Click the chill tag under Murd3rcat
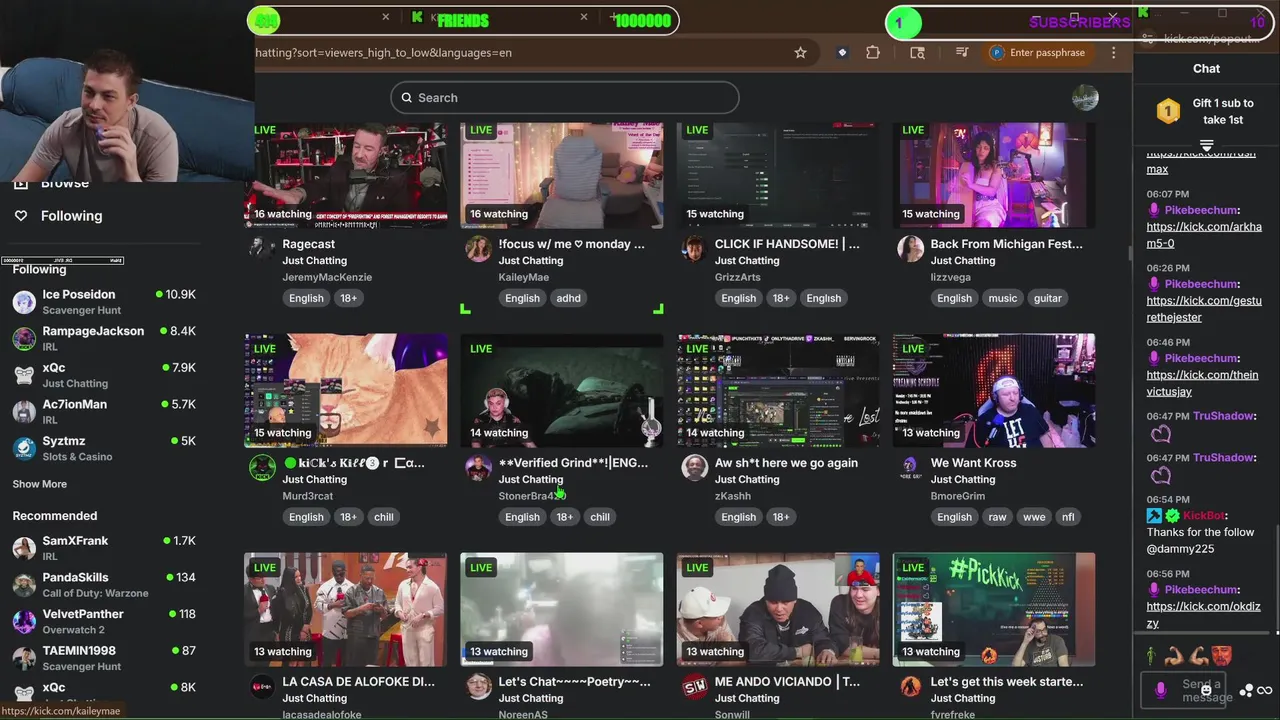 [x=384, y=517]
